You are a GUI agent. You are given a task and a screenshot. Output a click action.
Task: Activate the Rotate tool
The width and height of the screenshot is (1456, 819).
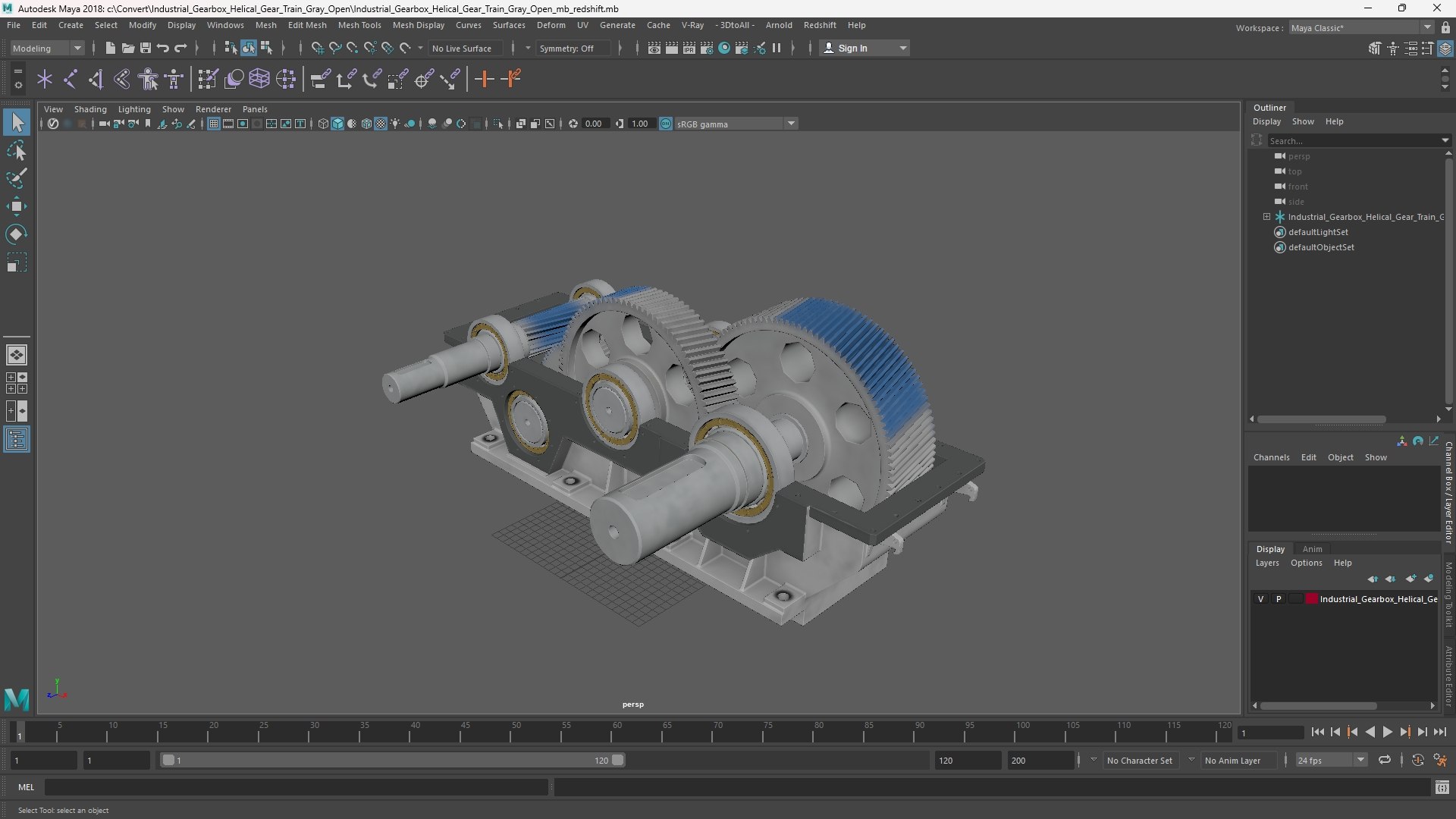pyautogui.click(x=17, y=234)
